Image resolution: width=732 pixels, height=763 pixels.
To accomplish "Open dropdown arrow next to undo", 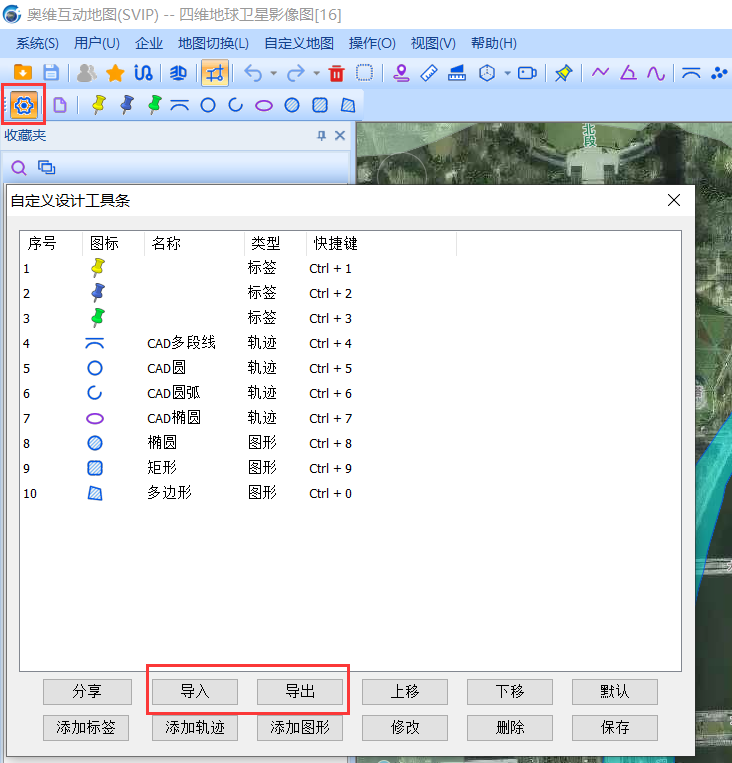I will (x=273, y=73).
